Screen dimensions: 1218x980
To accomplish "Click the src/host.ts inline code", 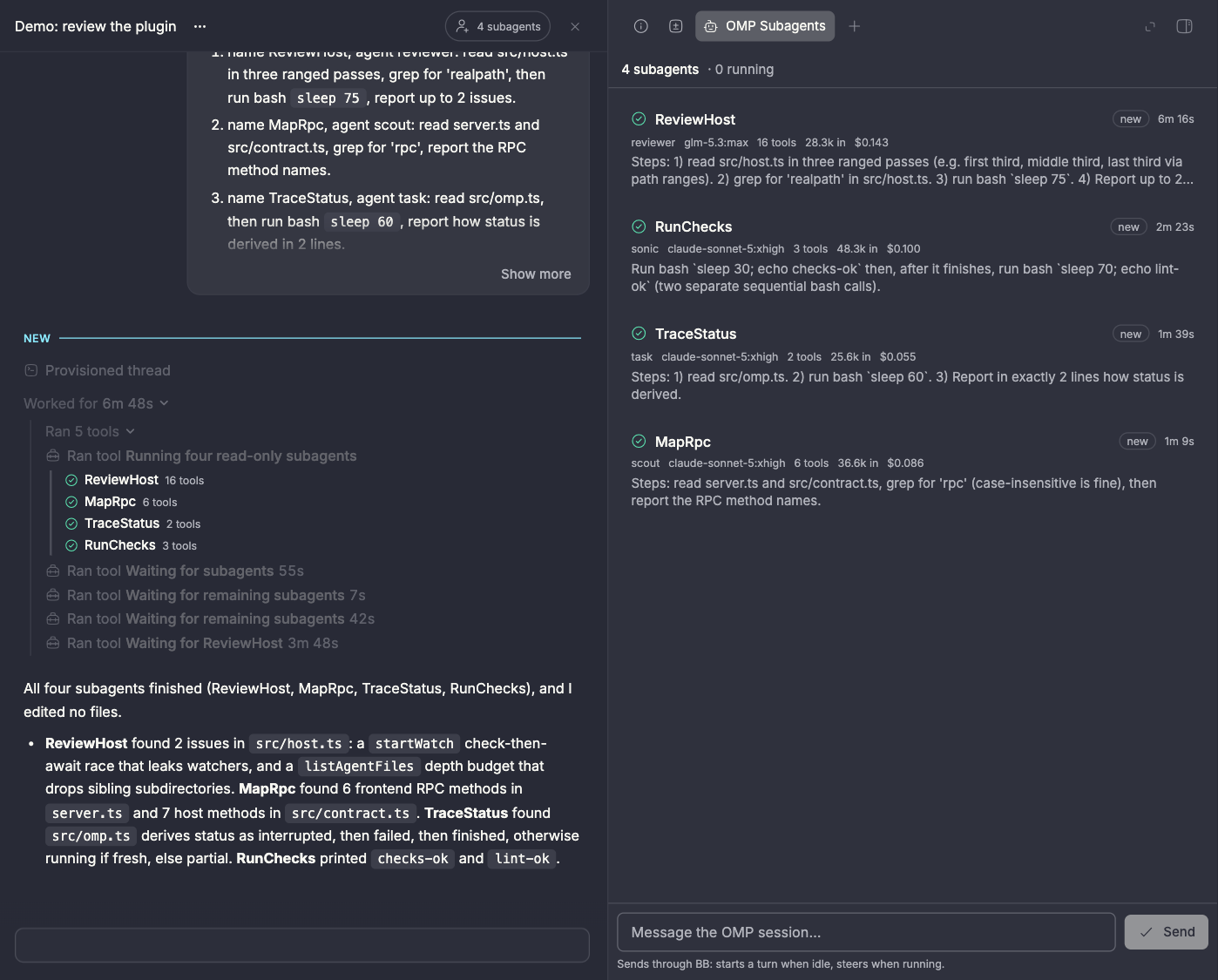I will tap(299, 743).
